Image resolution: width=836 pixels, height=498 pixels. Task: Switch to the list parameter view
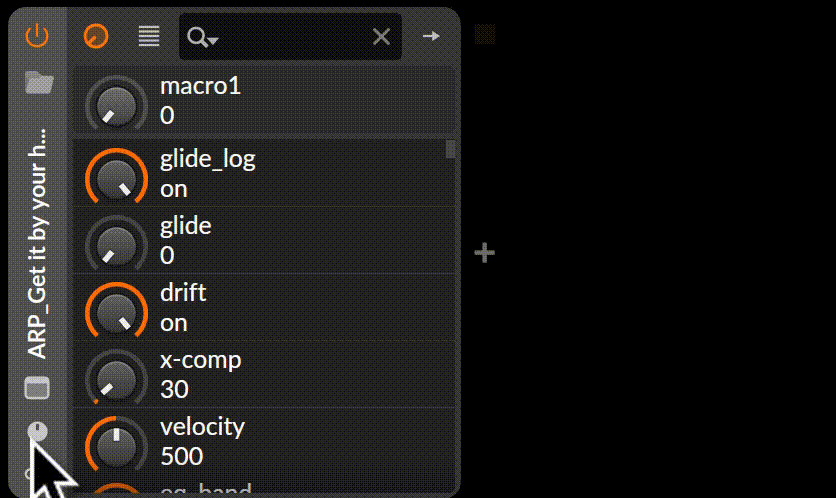point(149,36)
